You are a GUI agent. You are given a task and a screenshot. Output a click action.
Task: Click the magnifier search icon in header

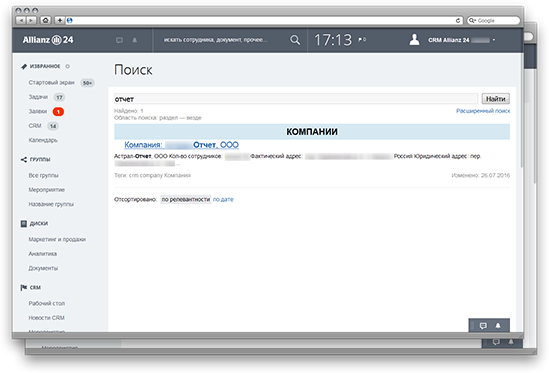(x=295, y=40)
